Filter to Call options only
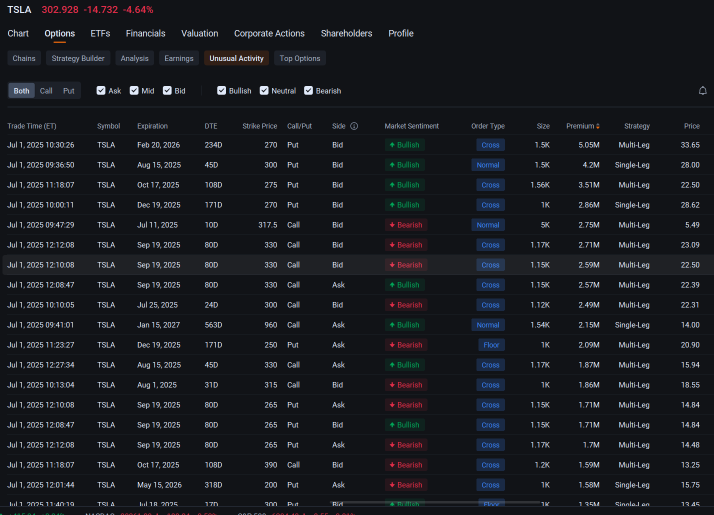714x515 pixels. click(x=46, y=91)
